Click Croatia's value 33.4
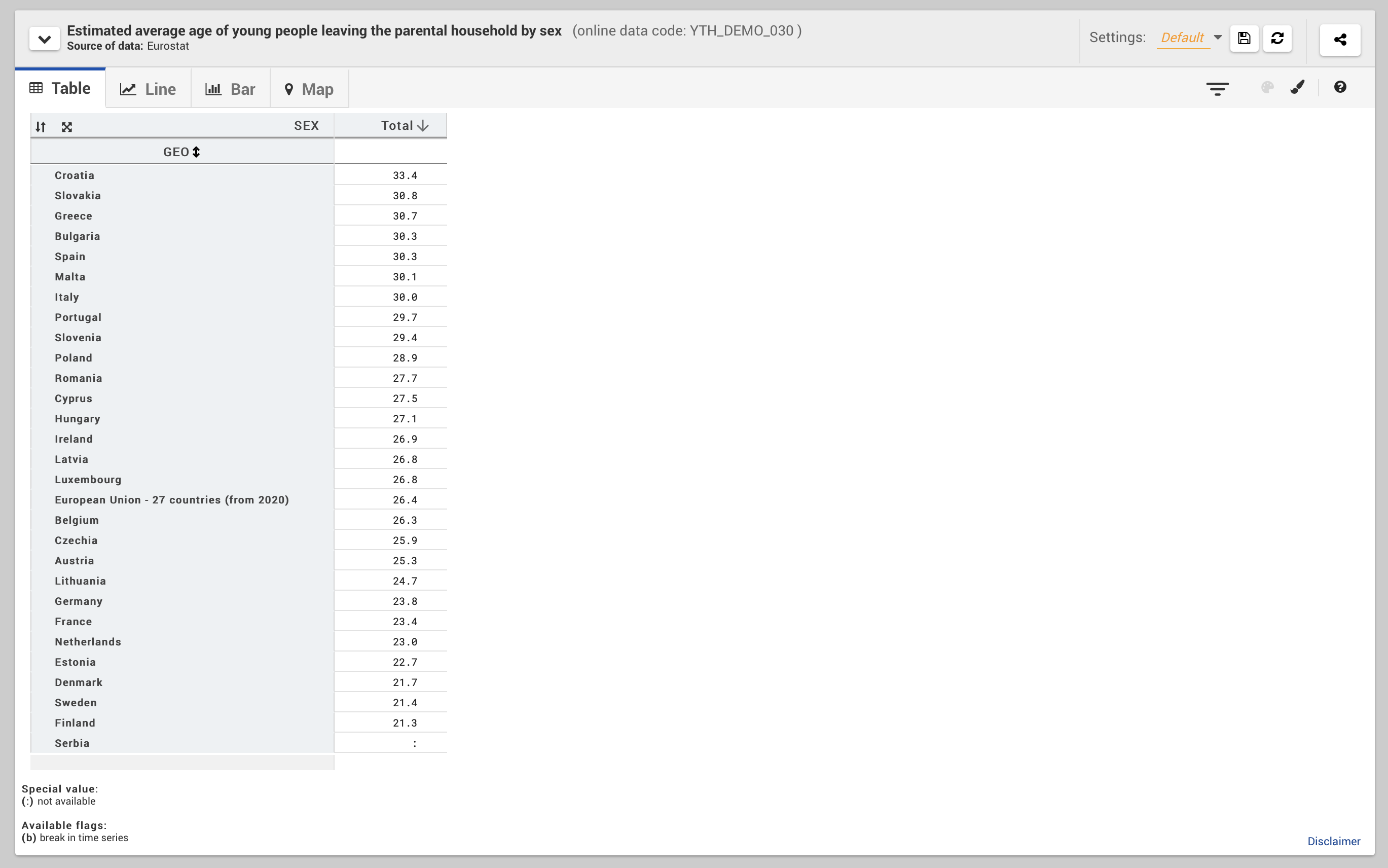This screenshot has height=868, width=1388. [405, 175]
